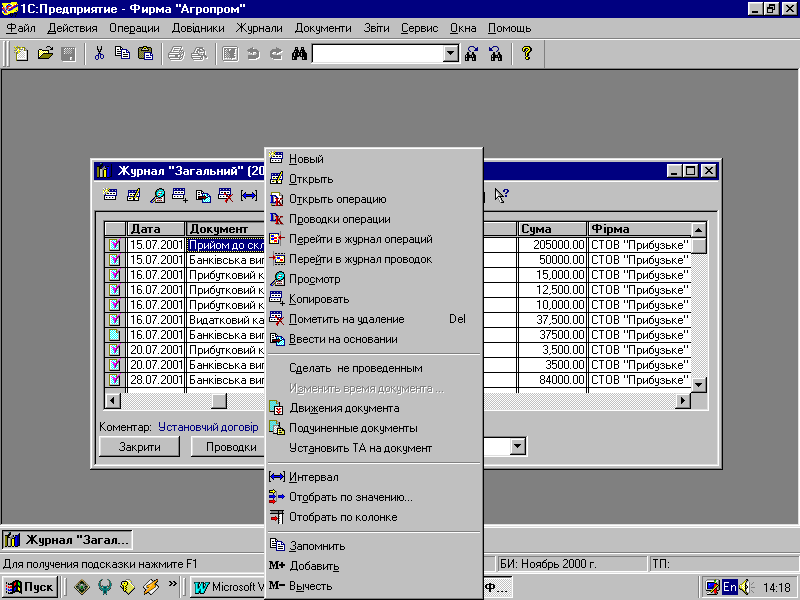
Task: Select Подчиненные документы
Action: 373,428
